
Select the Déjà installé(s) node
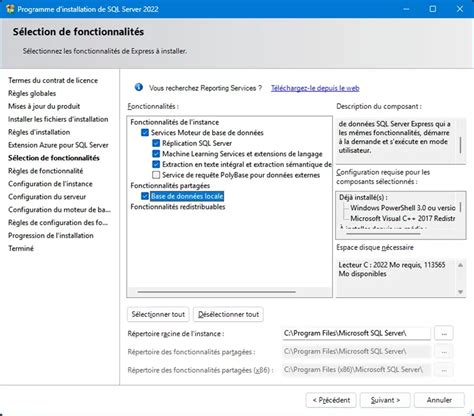363,197
